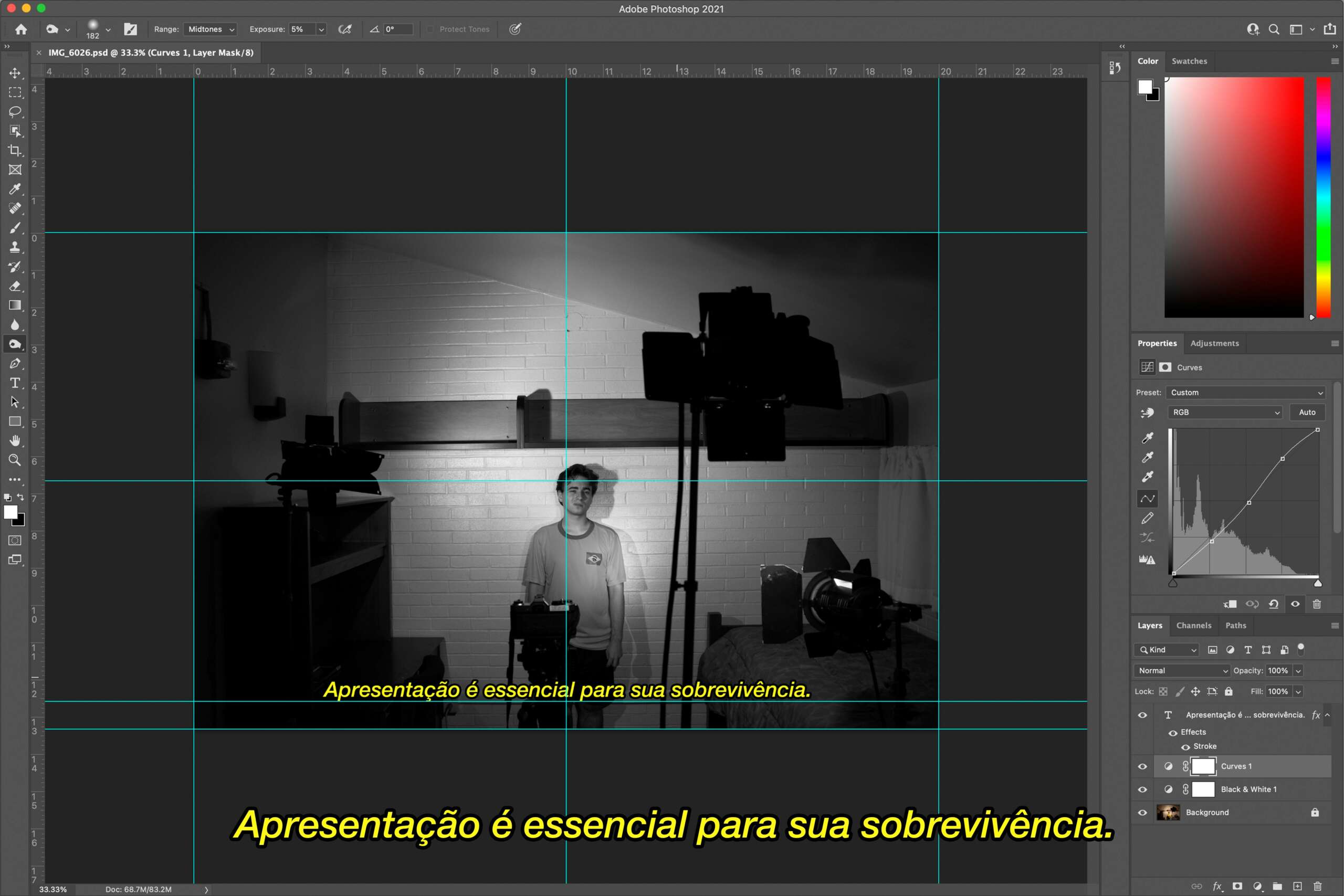Click the vertical hue spectrum slider
This screenshot has width=1344, height=896.
1324,197
